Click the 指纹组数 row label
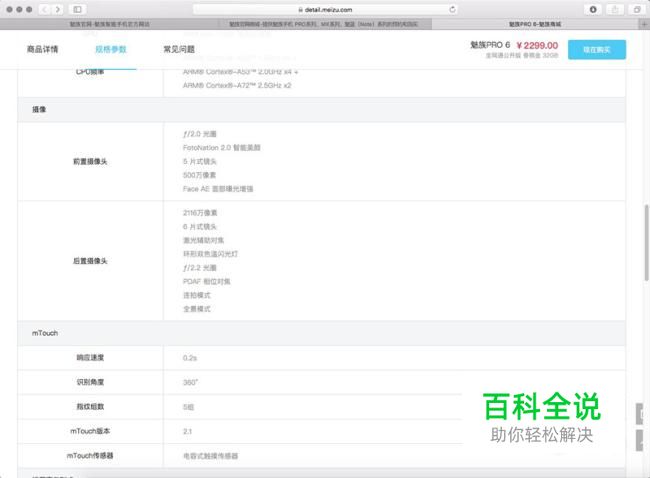650x478 pixels. coord(90,406)
